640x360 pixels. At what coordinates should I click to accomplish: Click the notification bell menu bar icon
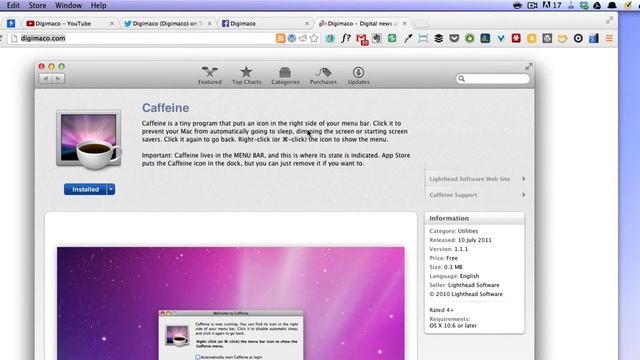[x=612, y=5]
